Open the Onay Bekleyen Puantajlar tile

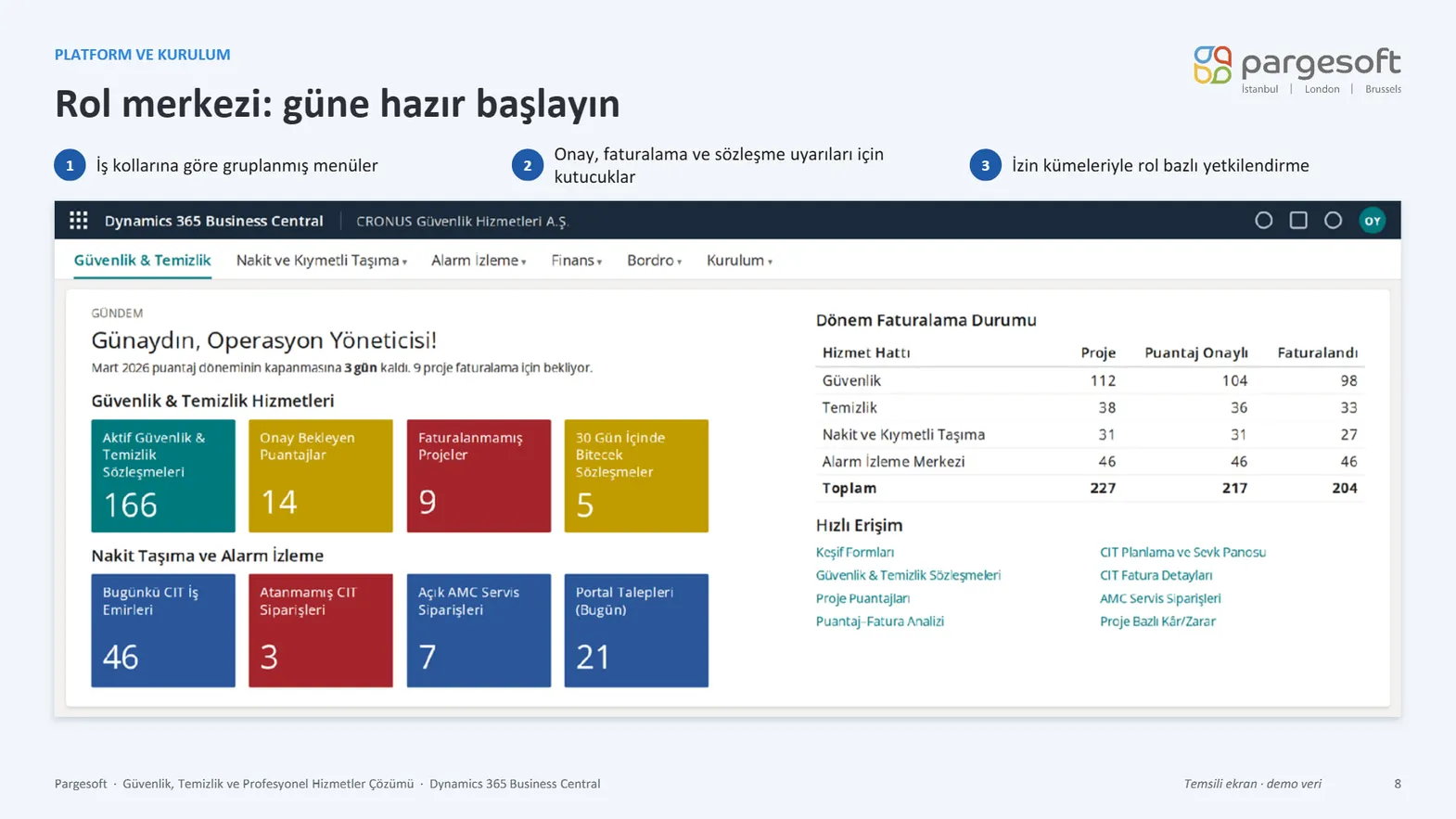tap(321, 476)
